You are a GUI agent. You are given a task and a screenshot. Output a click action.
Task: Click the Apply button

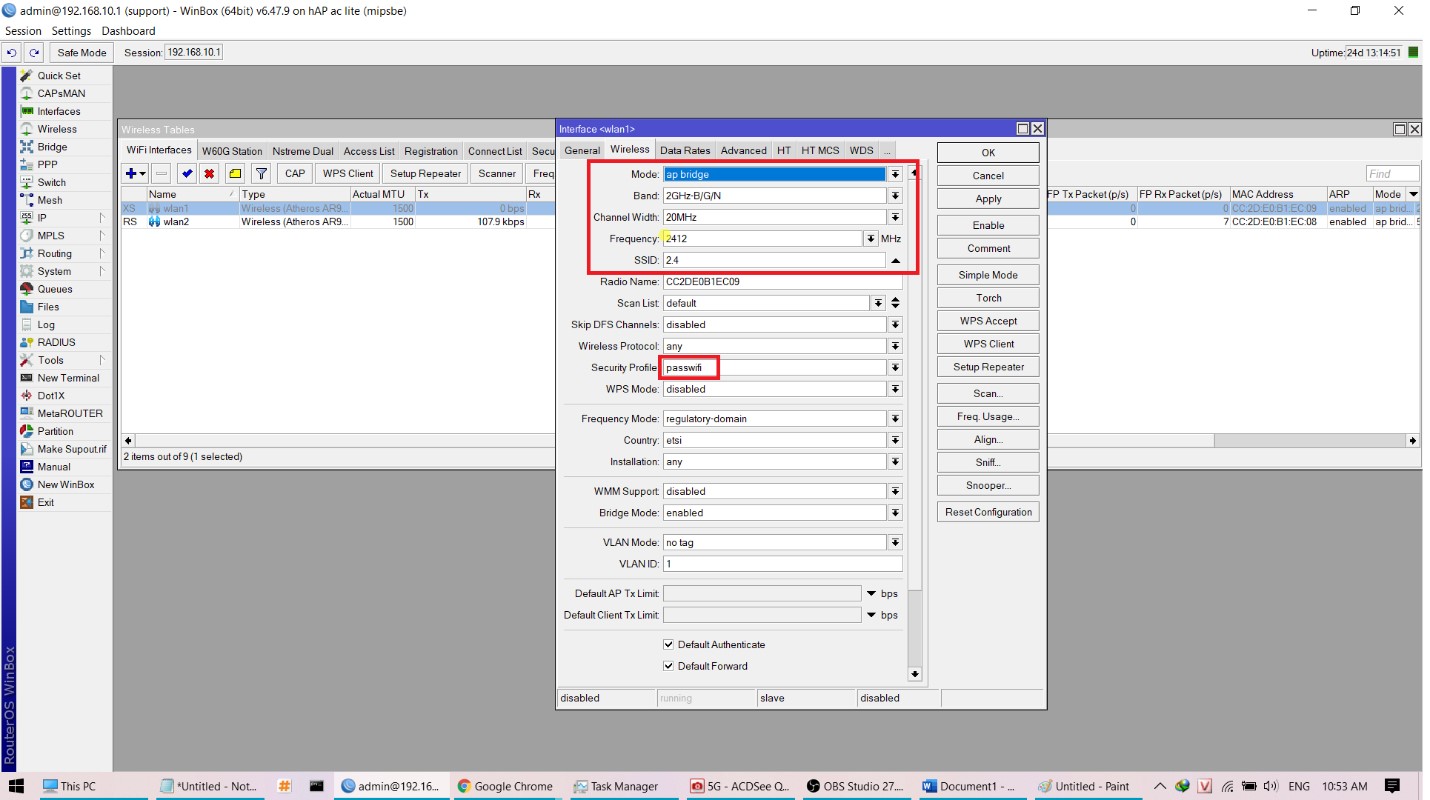[x=988, y=199]
